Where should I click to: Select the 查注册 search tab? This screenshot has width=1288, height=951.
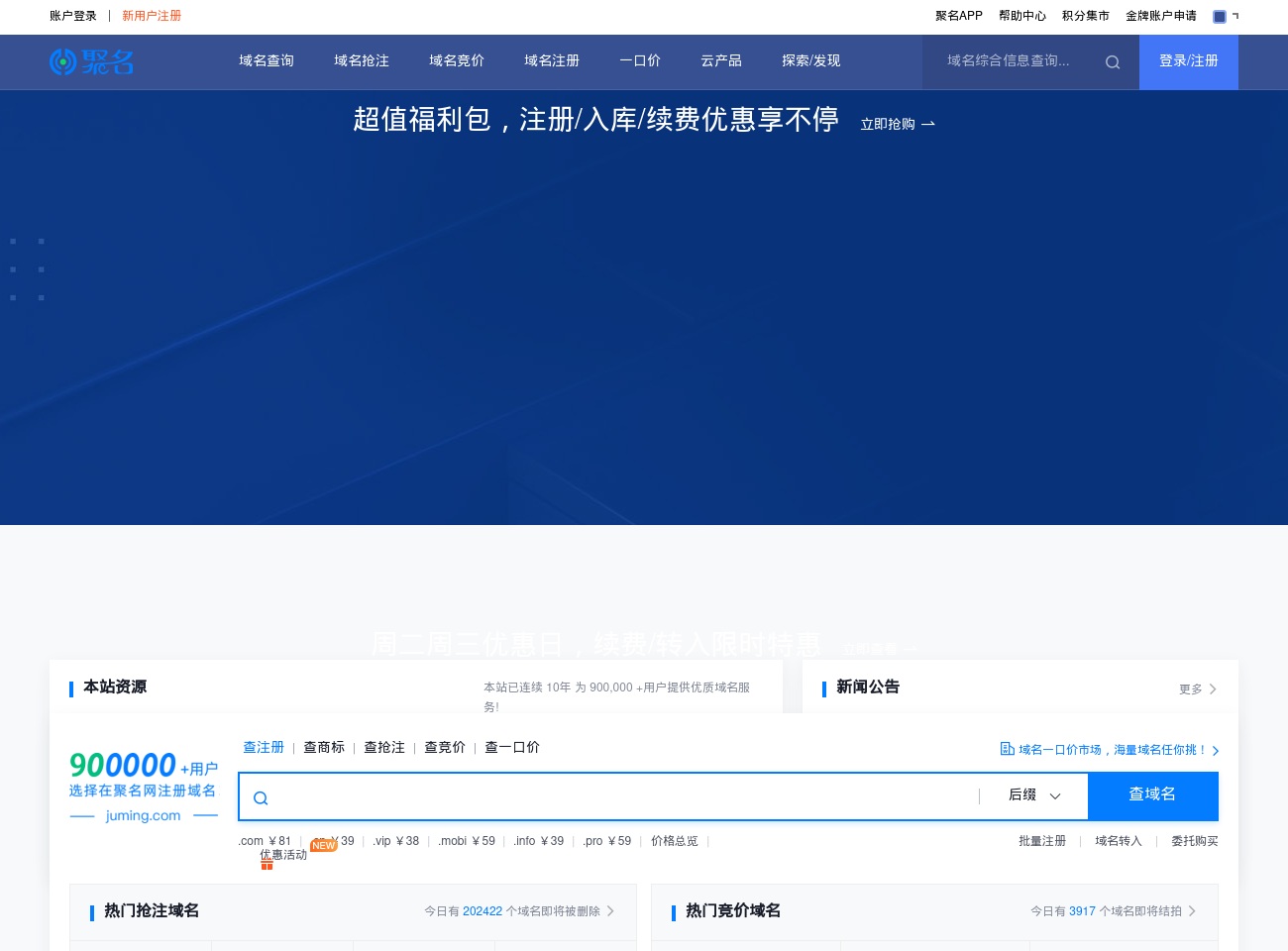tap(264, 747)
